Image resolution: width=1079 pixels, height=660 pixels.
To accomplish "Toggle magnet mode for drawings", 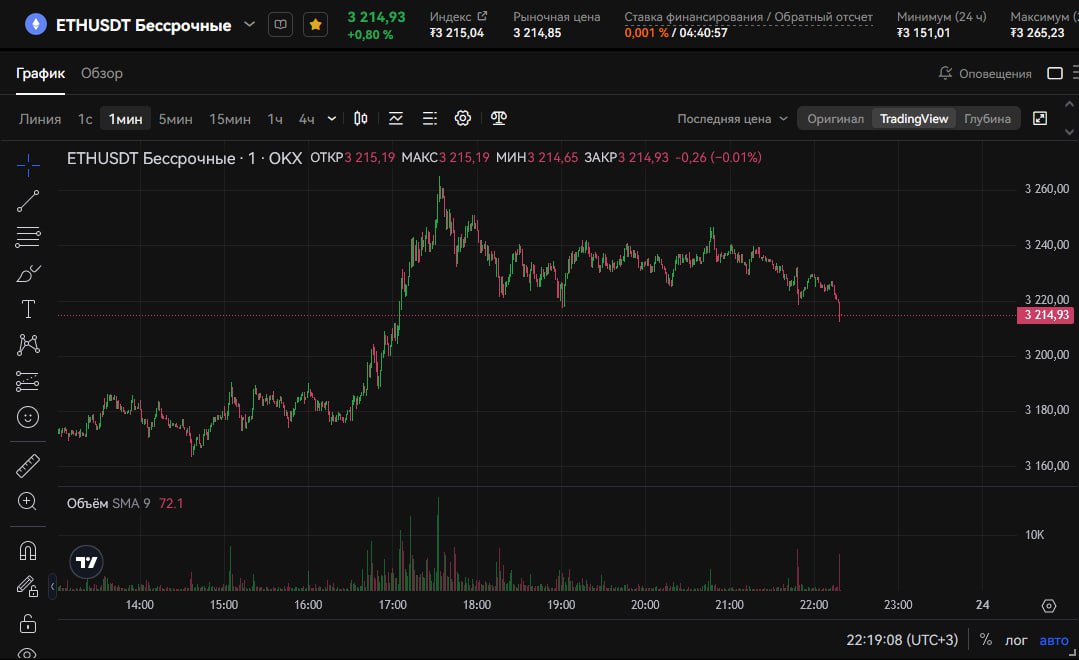I will [28, 551].
